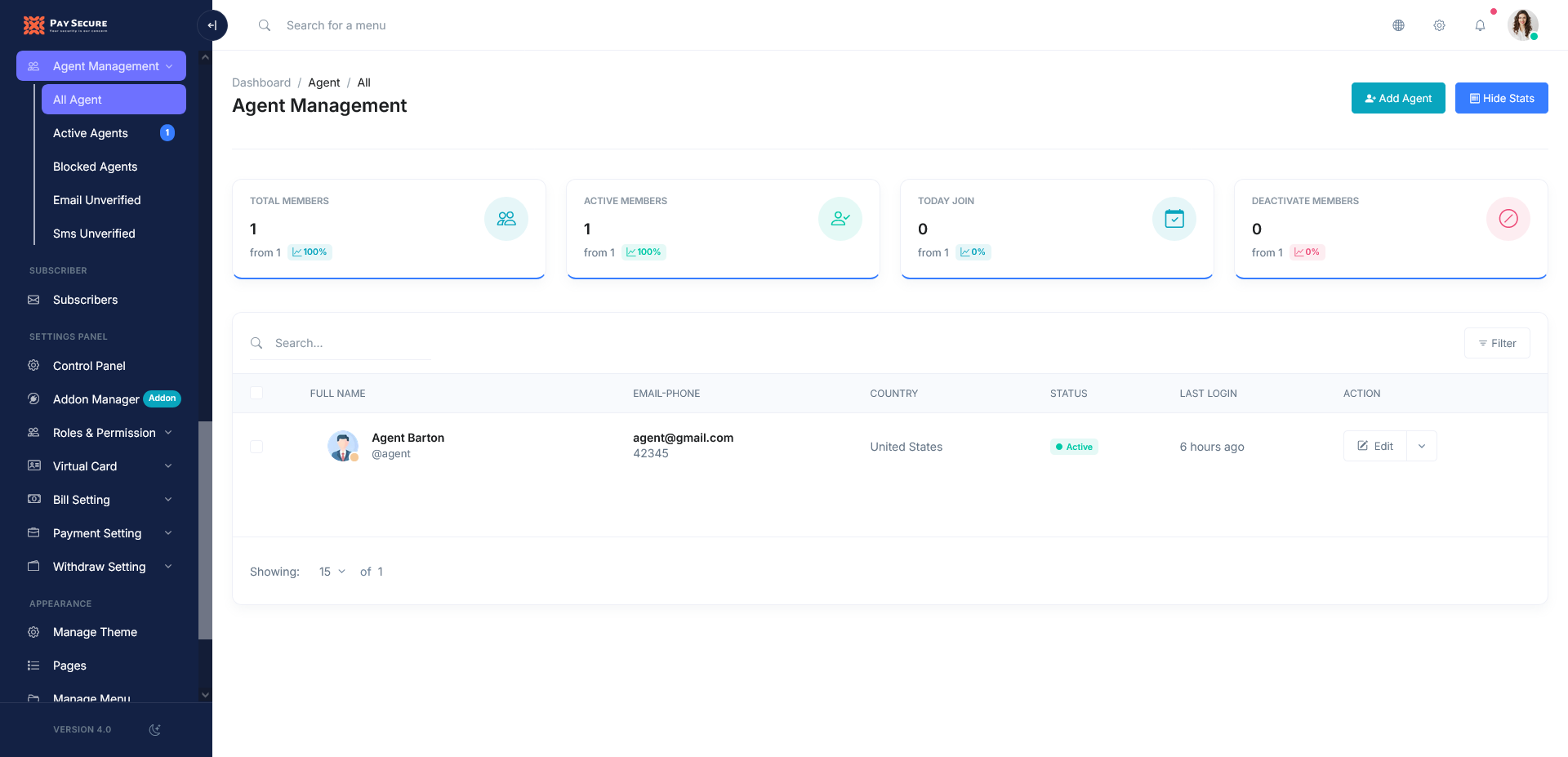The width and height of the screenshot is (1568, 757).
Task: Click the Addon Manager icon
Action: (x=33, y=399)
